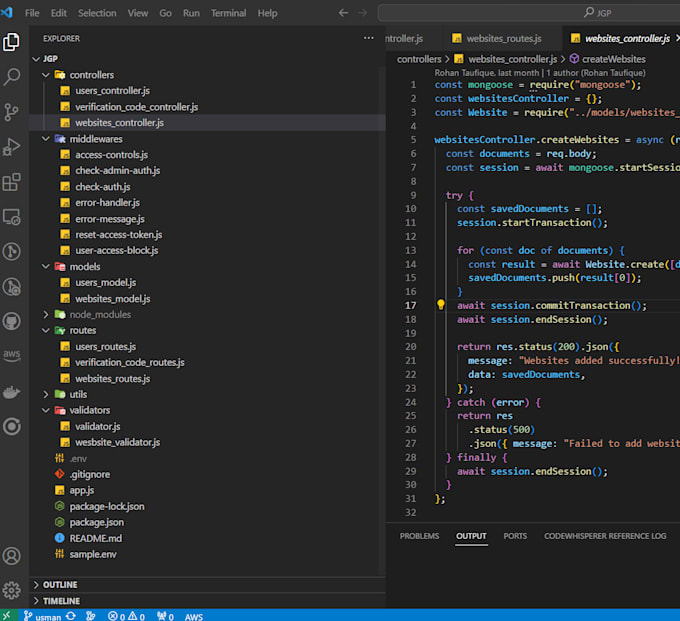Viewport: 680px width, 621px height.
Task: Click the Rohan Taufique author CodeLens
Action: click(539, 72)
